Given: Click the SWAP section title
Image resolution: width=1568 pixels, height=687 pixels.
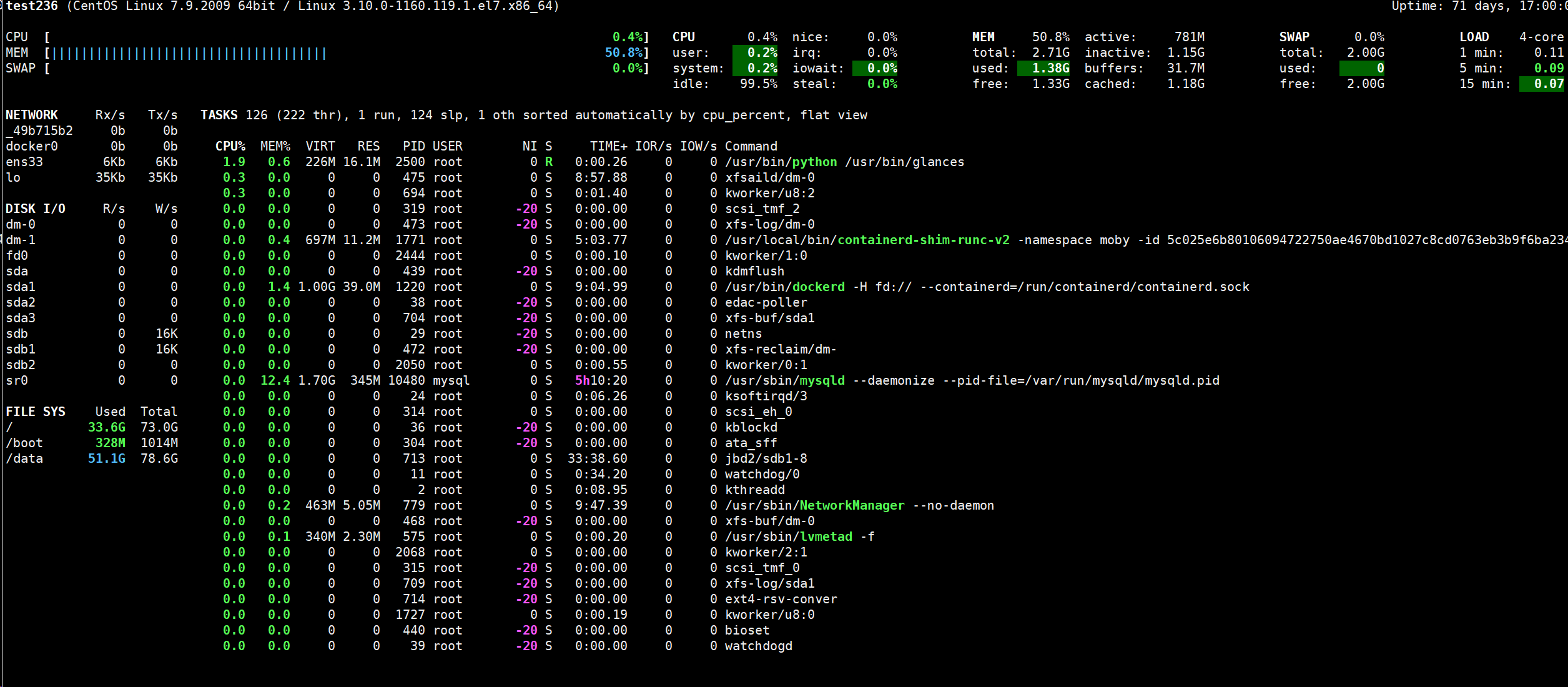Looking at the screenshot, I should click(x=1294, y=37).
